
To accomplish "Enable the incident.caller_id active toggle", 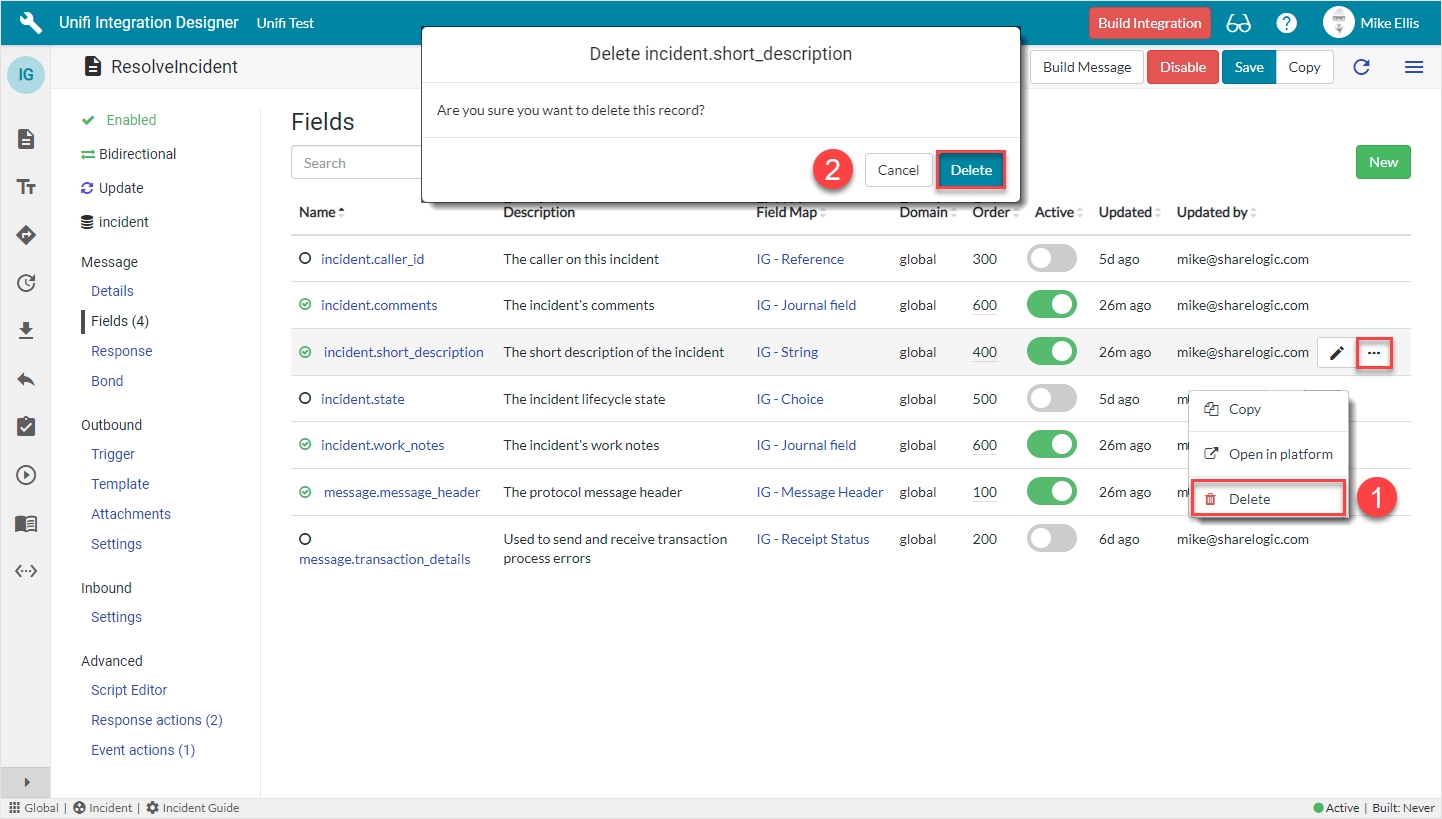I will [1051, 258].
